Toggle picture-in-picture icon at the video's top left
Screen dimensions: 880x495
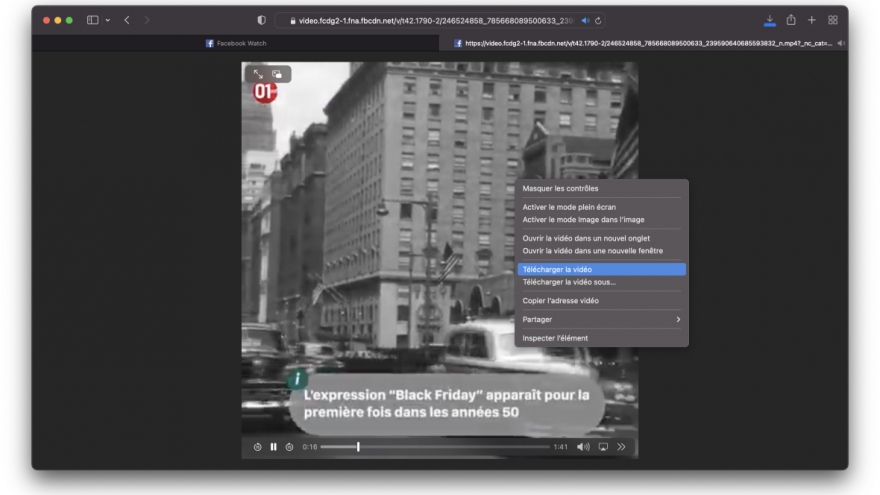tap(278, 74)
